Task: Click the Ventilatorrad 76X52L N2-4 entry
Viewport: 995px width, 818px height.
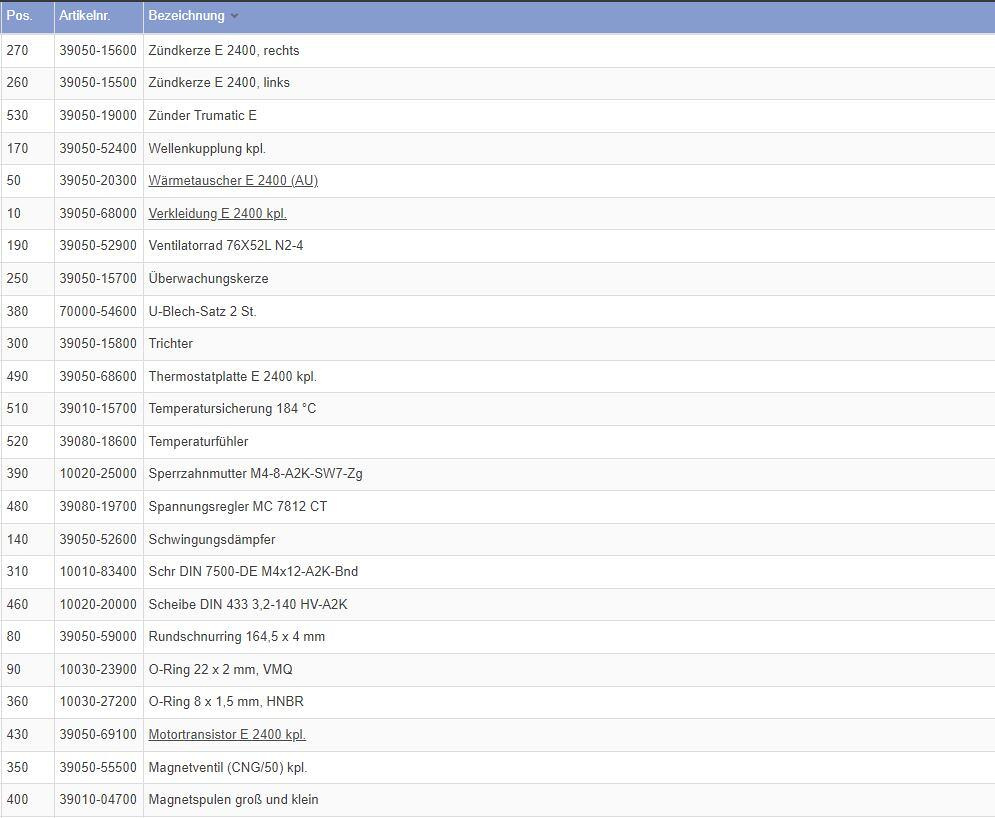Action: pyautogui.click(x=225, y=246)
